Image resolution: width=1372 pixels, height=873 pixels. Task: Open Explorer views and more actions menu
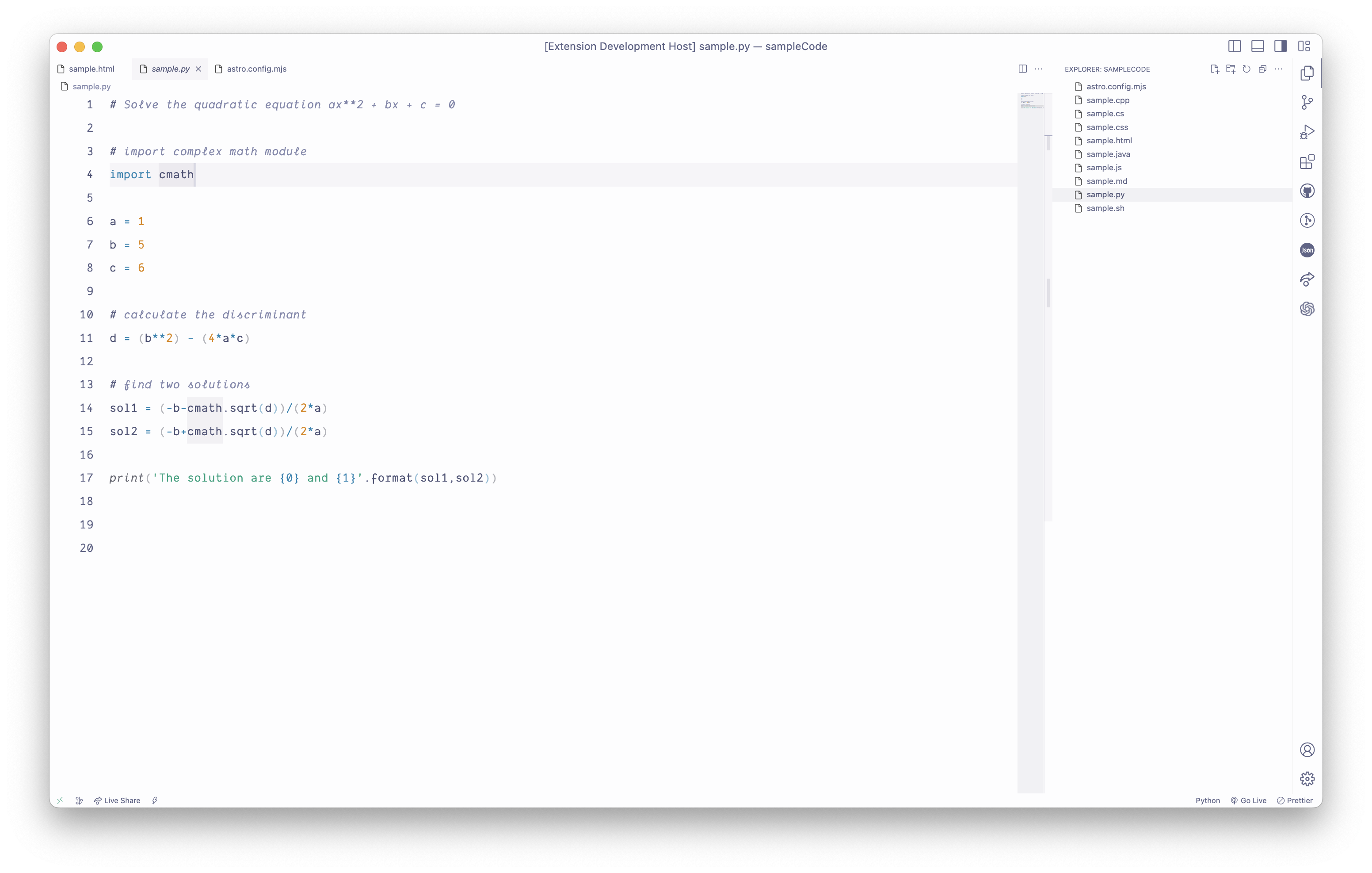[x=1279, y=69]
